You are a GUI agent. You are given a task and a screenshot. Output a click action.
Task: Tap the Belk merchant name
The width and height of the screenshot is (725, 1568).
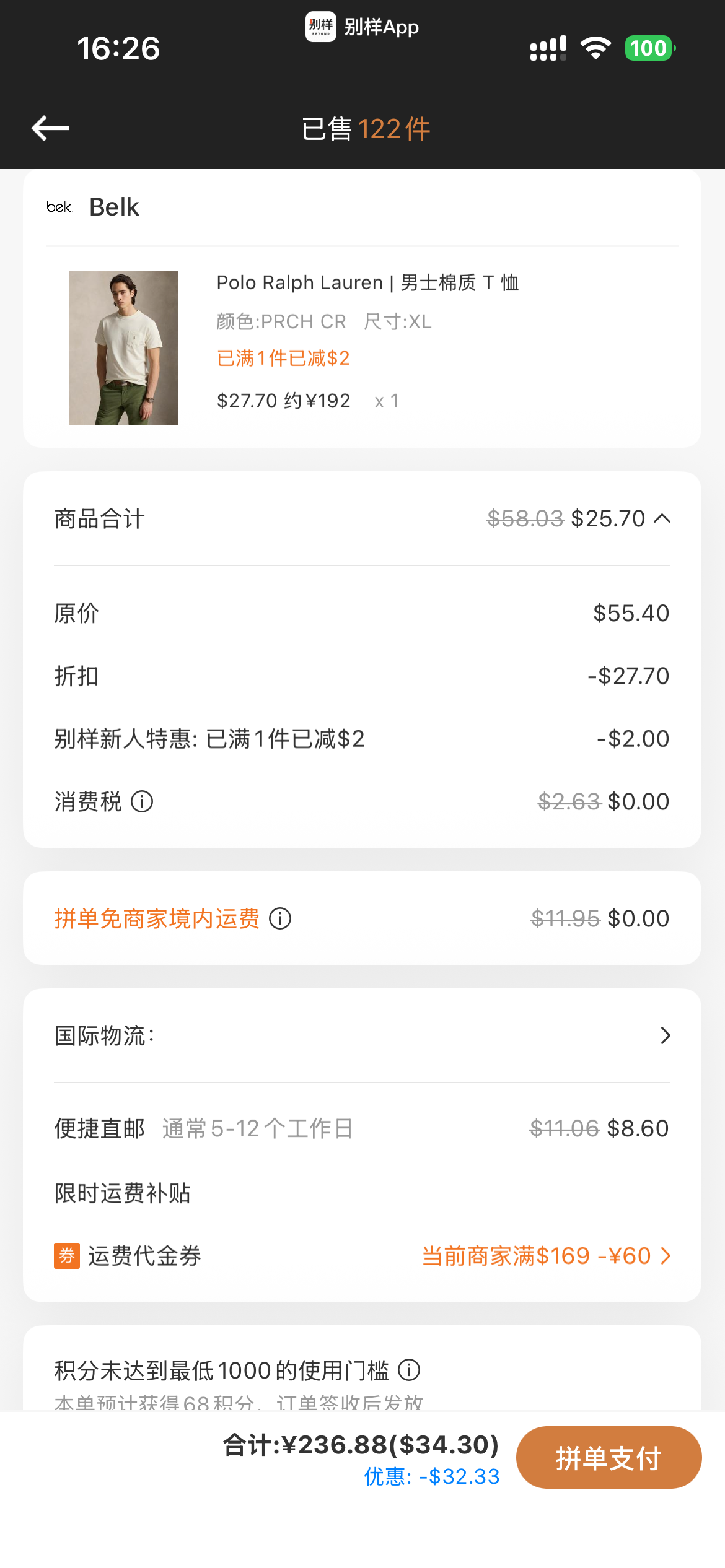click(114, 207)
